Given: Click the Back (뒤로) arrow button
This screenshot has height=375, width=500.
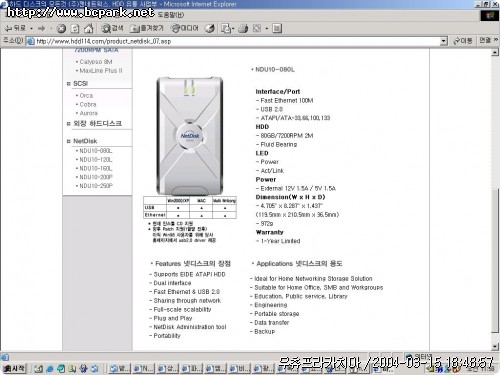Looking at the screenshot, I should tap(15, 28).
